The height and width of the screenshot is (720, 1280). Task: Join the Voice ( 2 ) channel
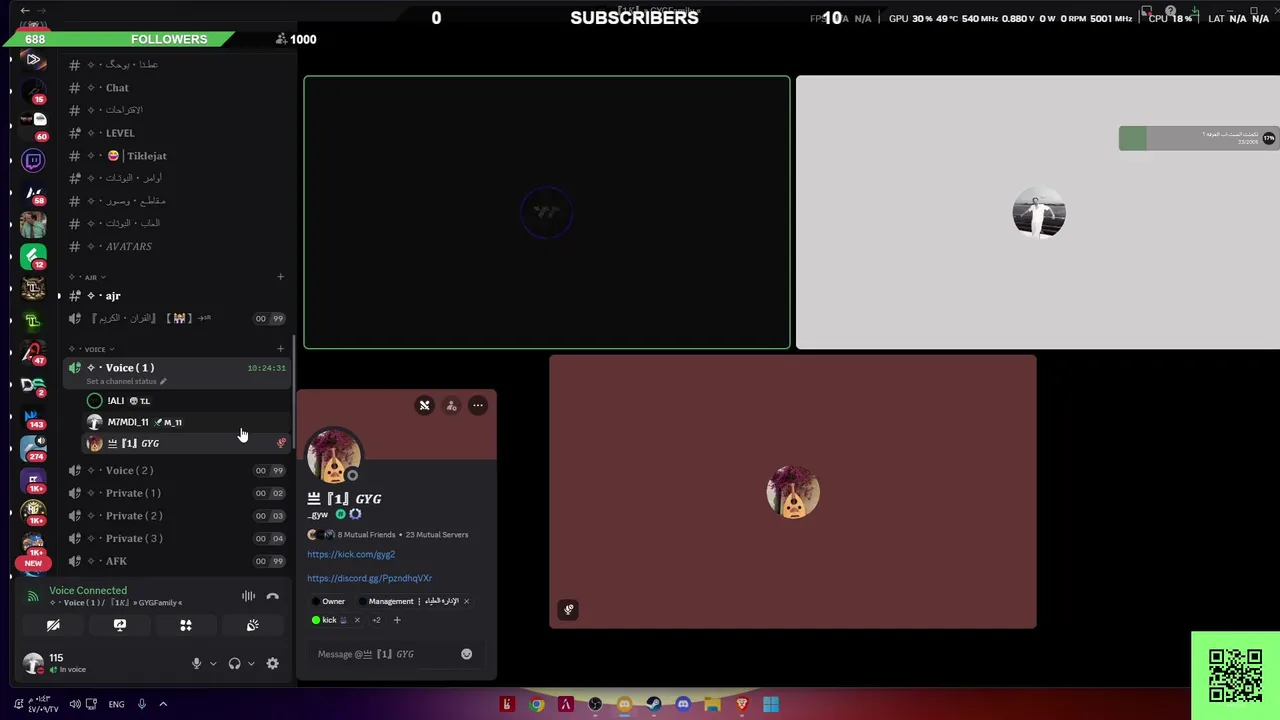tap(176, 470)
